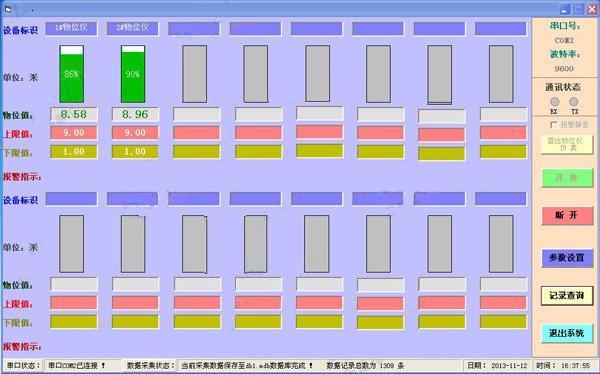Click the third empty gray gauge in top row

click(x=194, y=74)
